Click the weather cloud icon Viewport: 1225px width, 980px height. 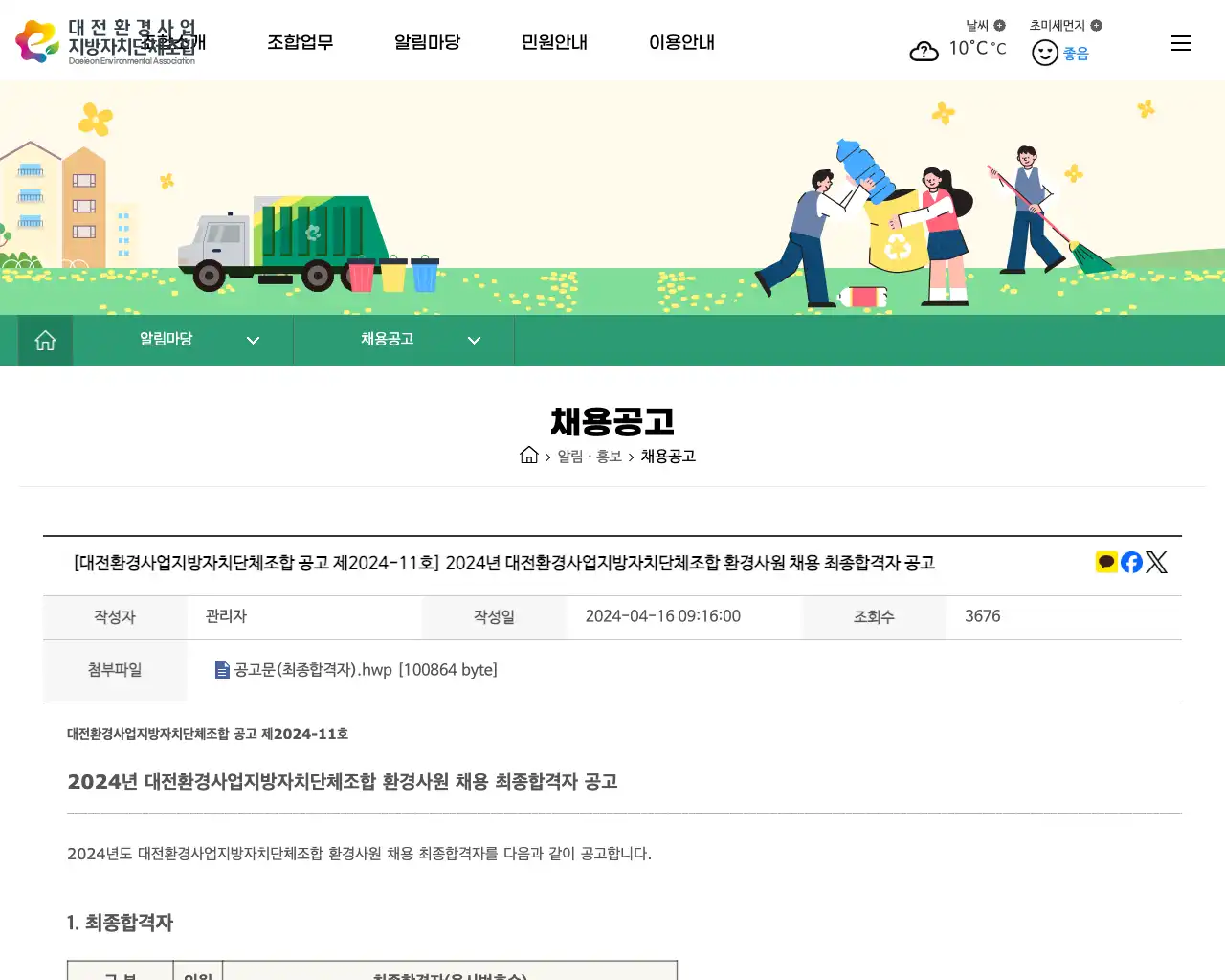pos(924,51)
